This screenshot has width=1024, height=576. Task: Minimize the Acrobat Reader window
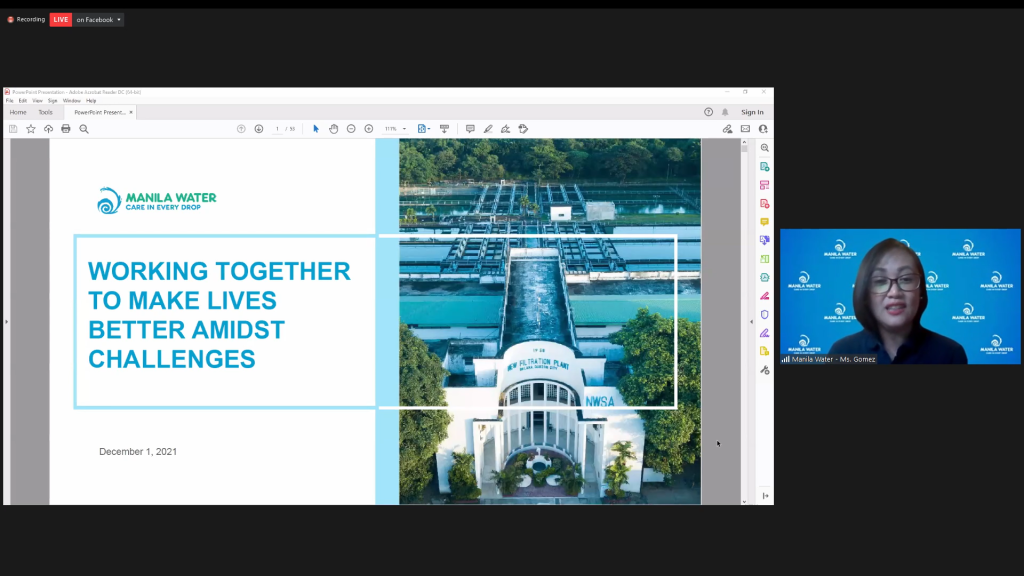pyautogui.click(x=728, y=92)
